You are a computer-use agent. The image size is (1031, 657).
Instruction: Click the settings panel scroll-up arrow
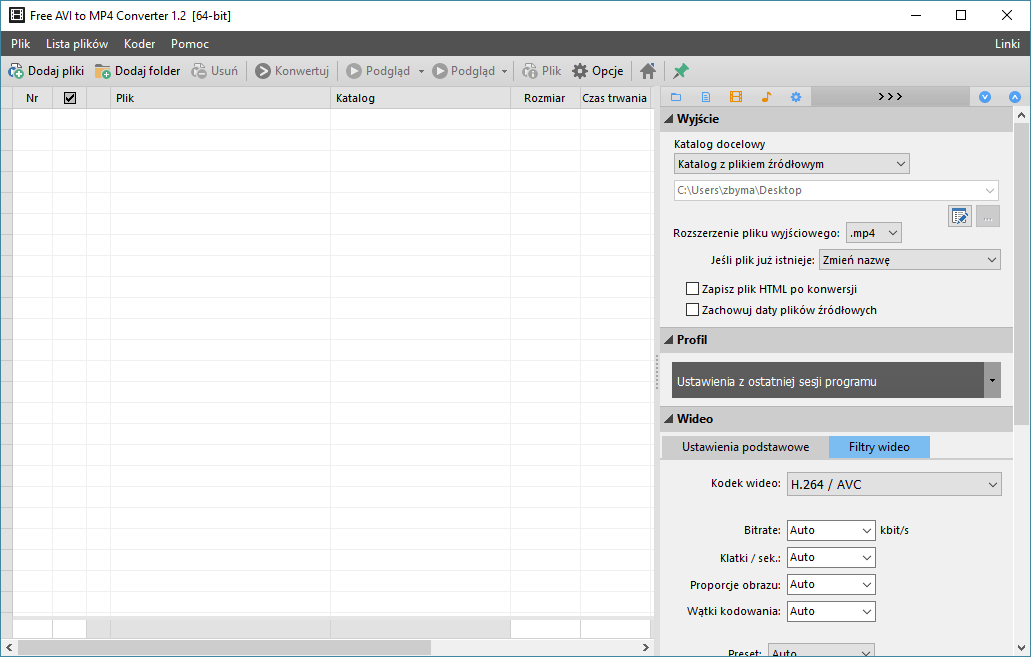tap(1021, 115)
